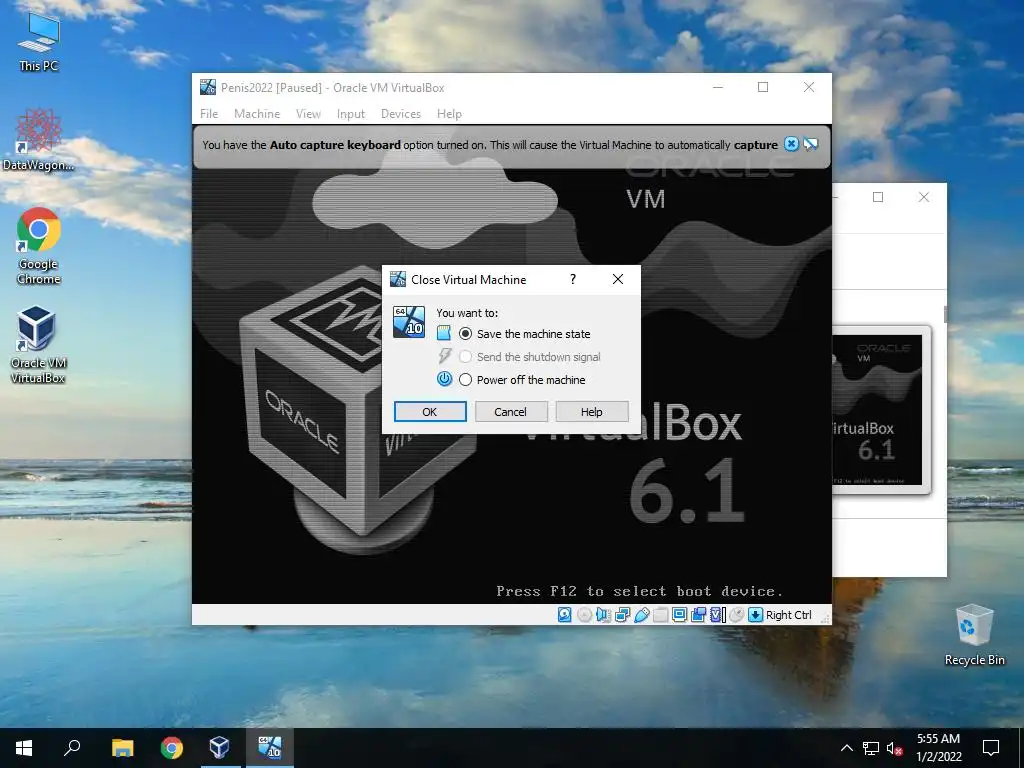
Task: Click the display settings status icon
Action: click(679, 615)
